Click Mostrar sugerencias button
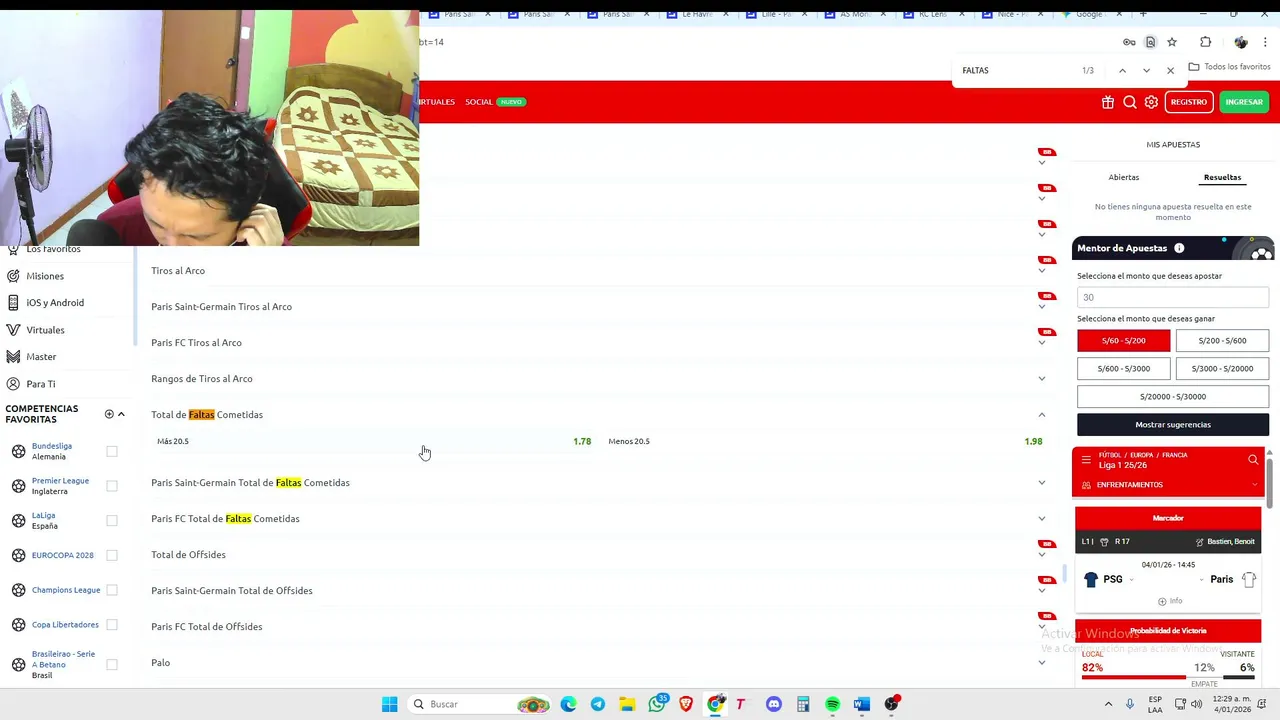 pyautogui.click(x=1173, y=425)
